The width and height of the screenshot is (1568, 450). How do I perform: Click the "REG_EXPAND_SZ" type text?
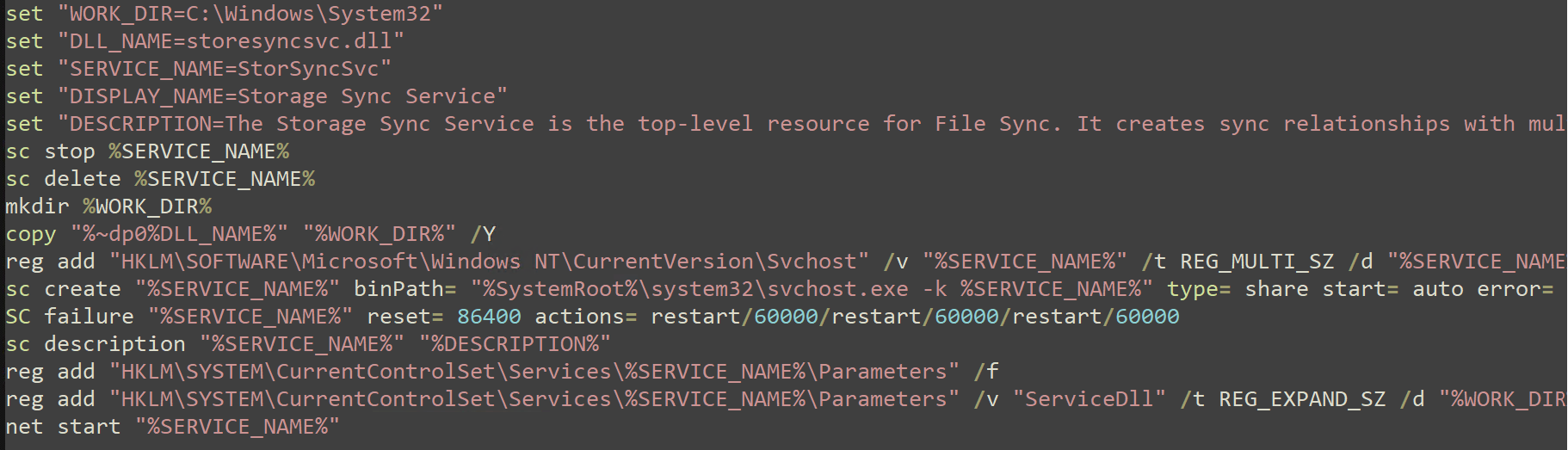[x=1302, y=399]
